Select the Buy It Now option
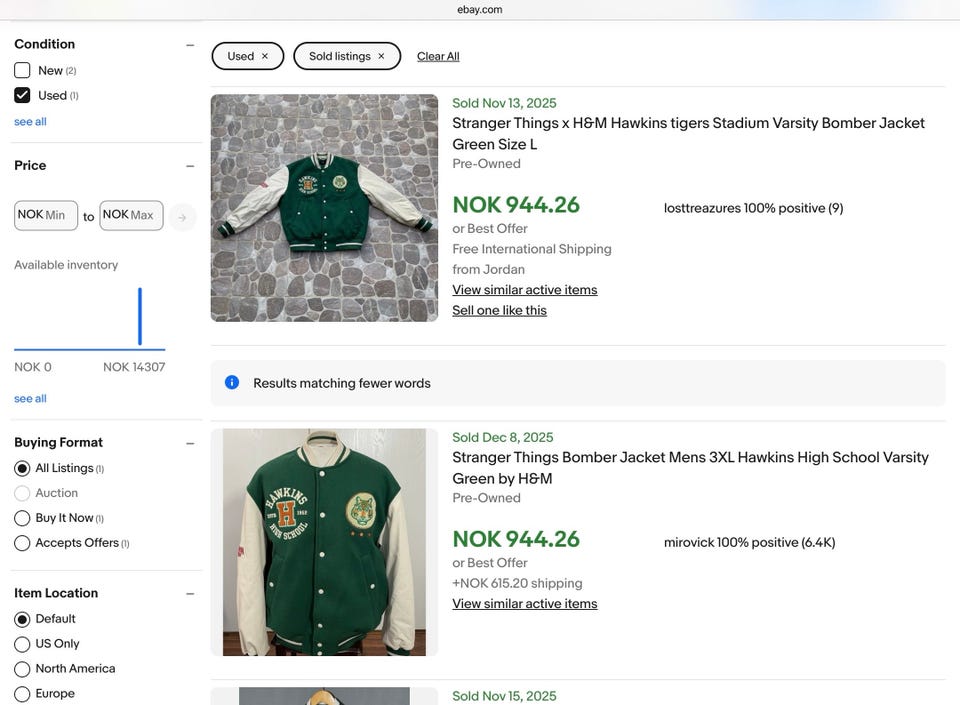This screenshot has width=960, height=705. point(22,518)
